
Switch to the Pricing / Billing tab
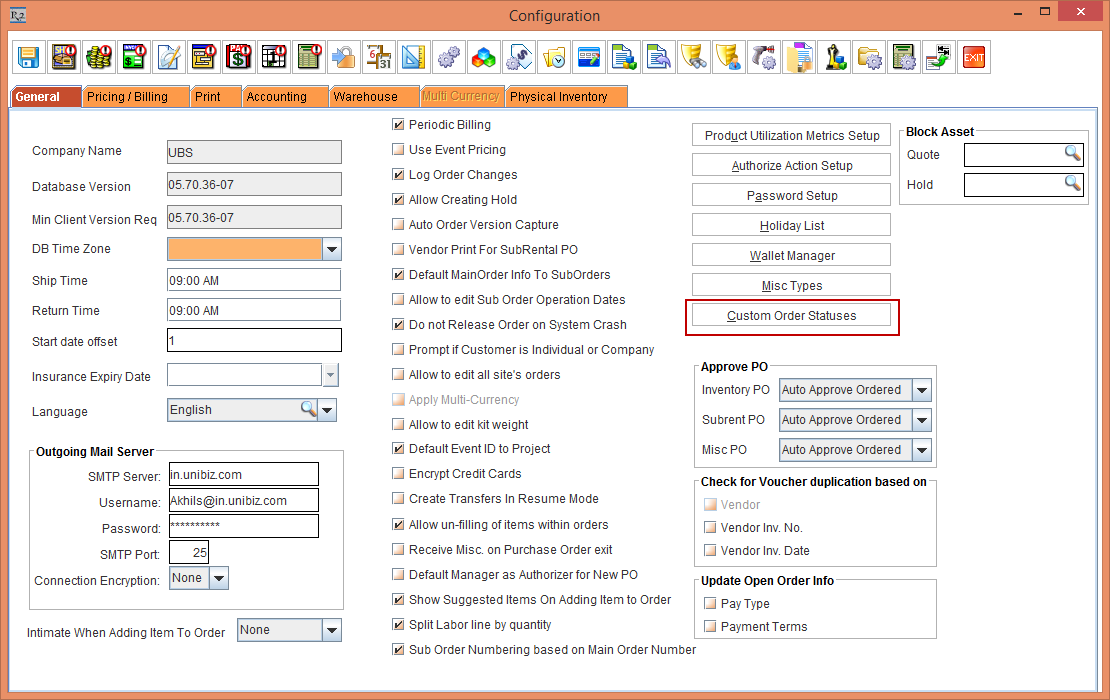point(127,97)
